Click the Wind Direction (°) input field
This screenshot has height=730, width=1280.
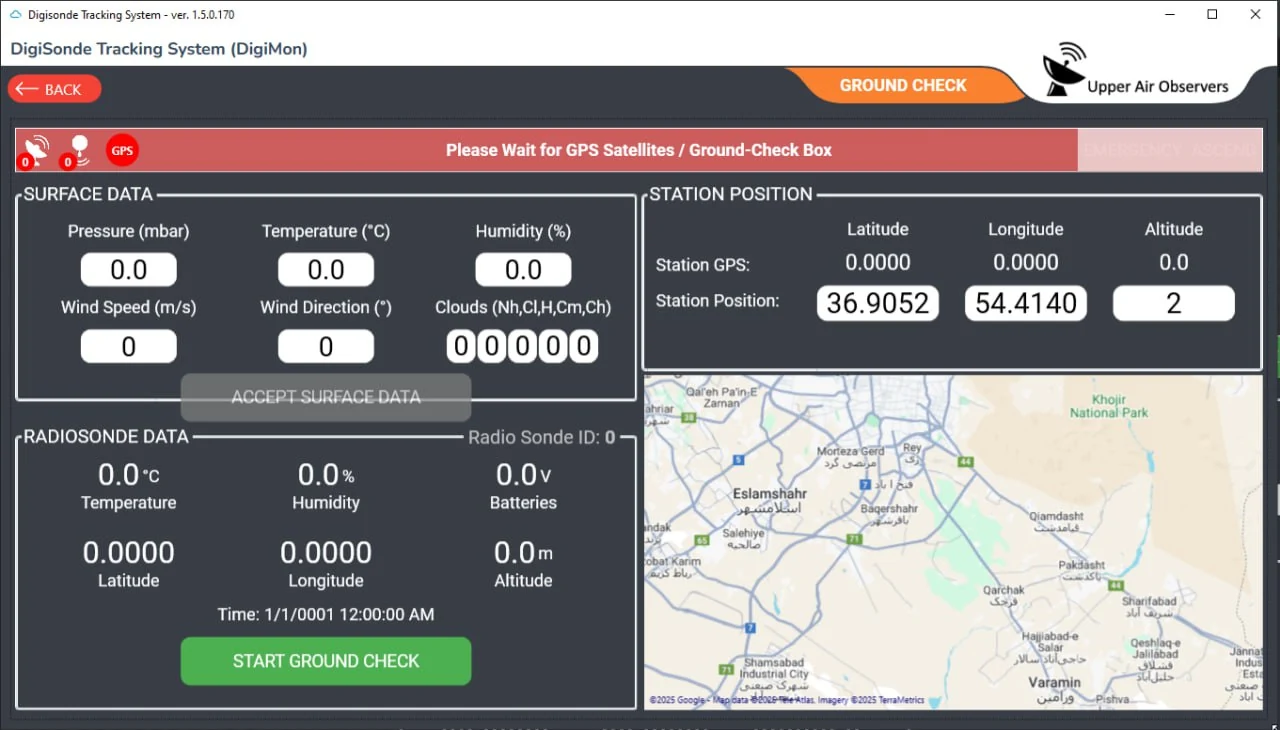pyautogui.click(x=326, y=347)
